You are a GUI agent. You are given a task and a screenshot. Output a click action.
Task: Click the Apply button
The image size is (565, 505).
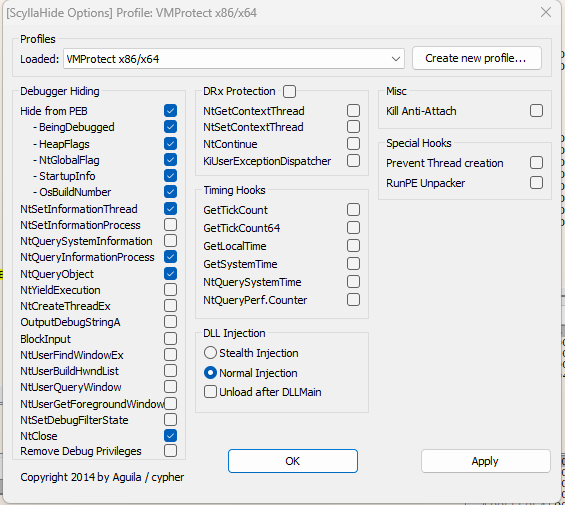485,461
